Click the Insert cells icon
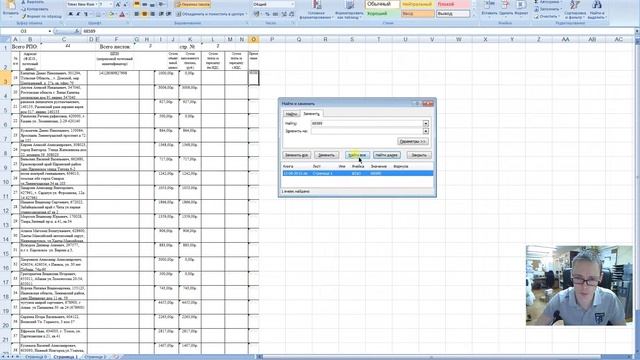The width and height of the screenshot is (640, 360). point(489,4)
